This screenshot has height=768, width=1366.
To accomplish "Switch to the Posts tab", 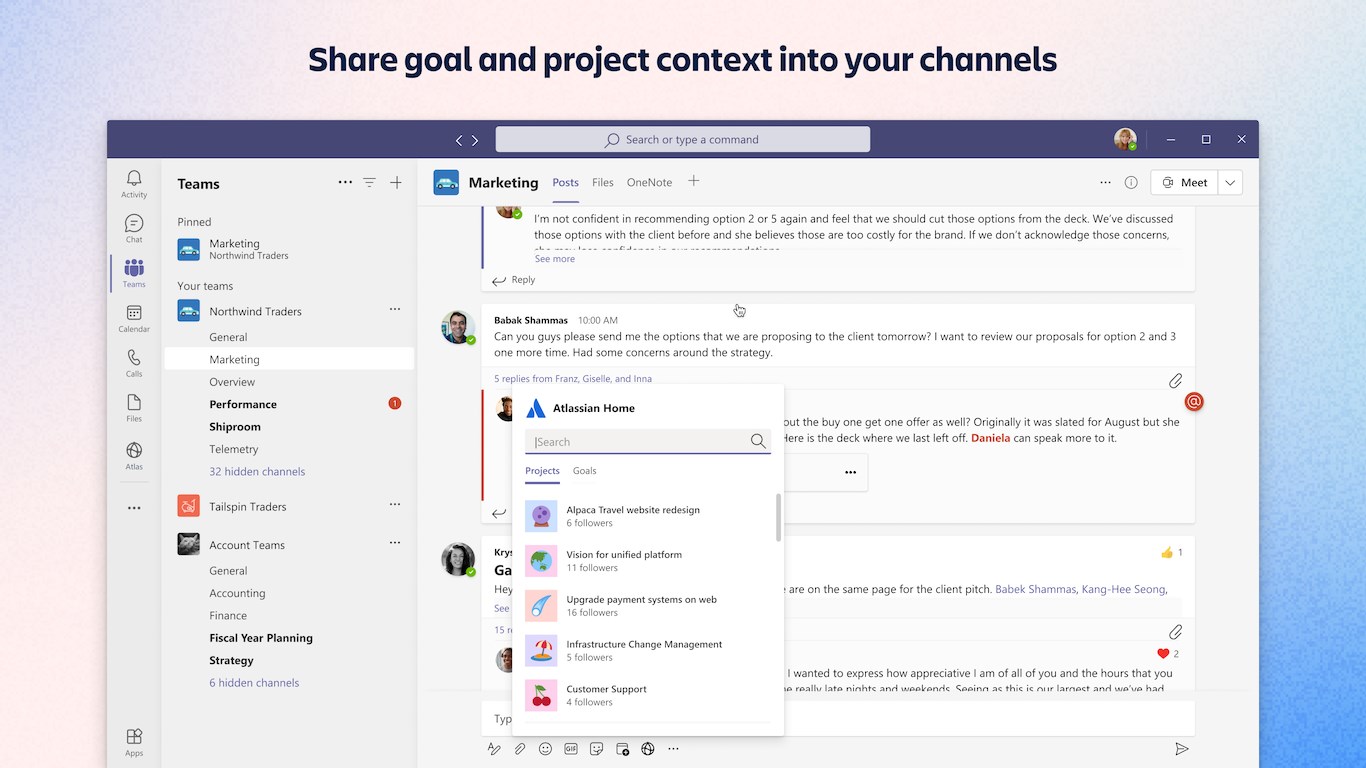I will click(565, 183).
